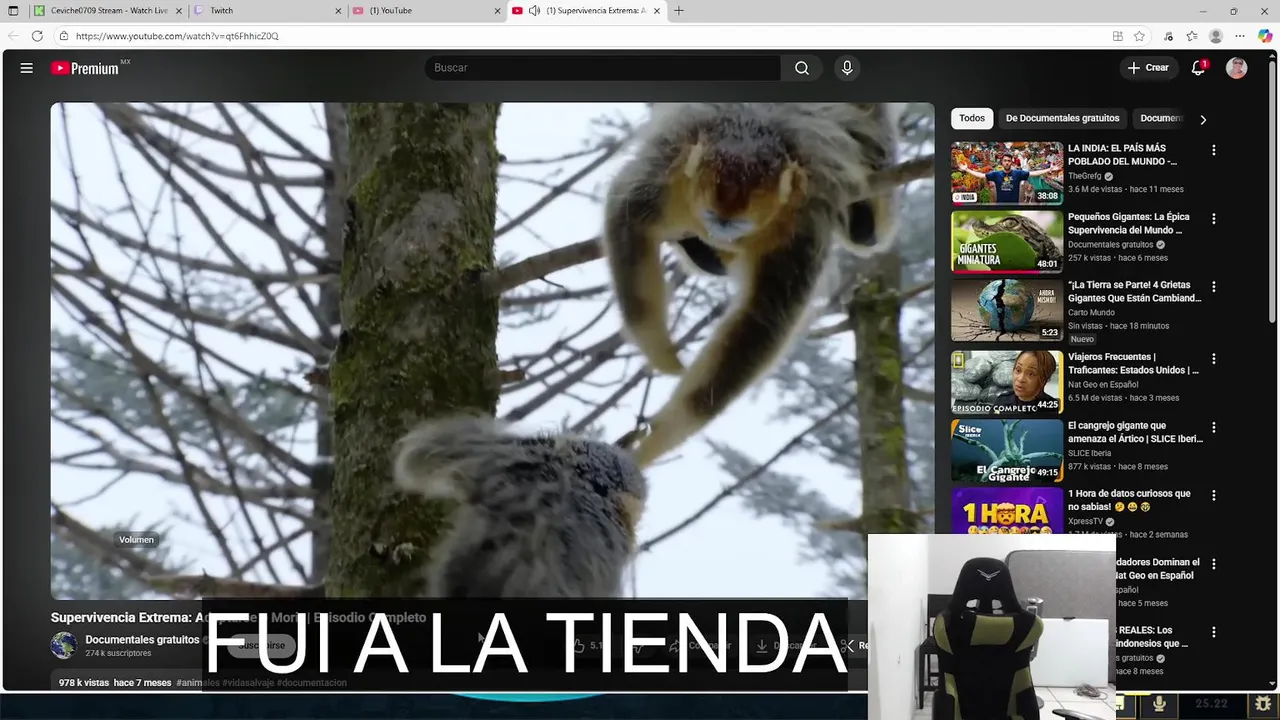Select the Todos filter chip
This screenshot has height=720, width=1280.
972,118
